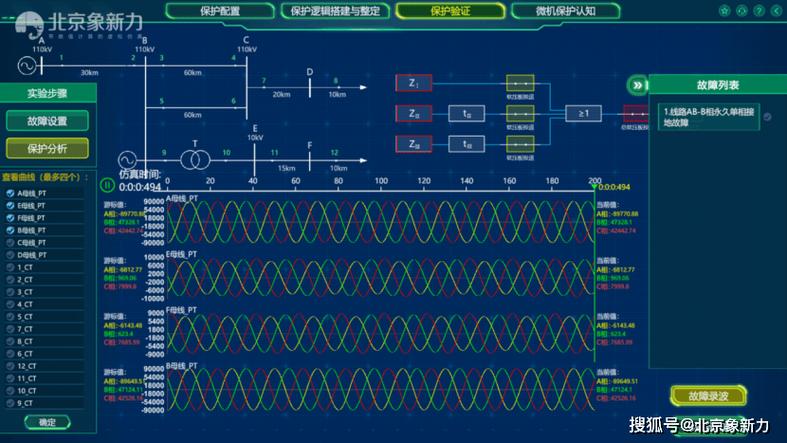The height and width of the screenshot is (443, 787).
Task: Click the F母线_PT waveform chart
Action: [380, 334]
